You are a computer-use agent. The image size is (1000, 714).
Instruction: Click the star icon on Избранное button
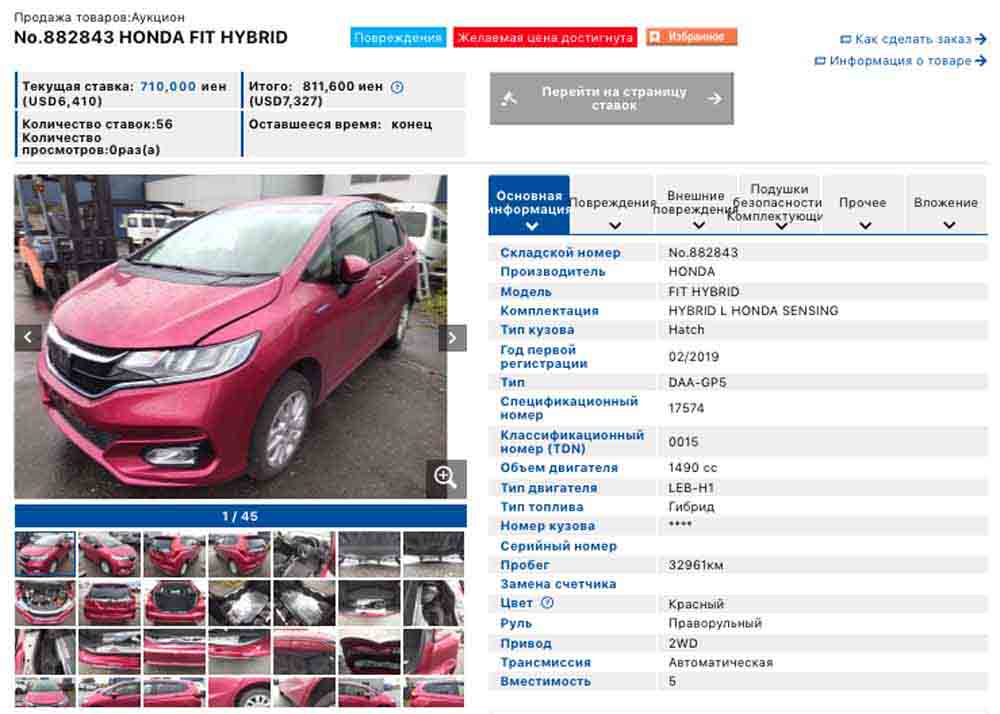pos(655,37)
